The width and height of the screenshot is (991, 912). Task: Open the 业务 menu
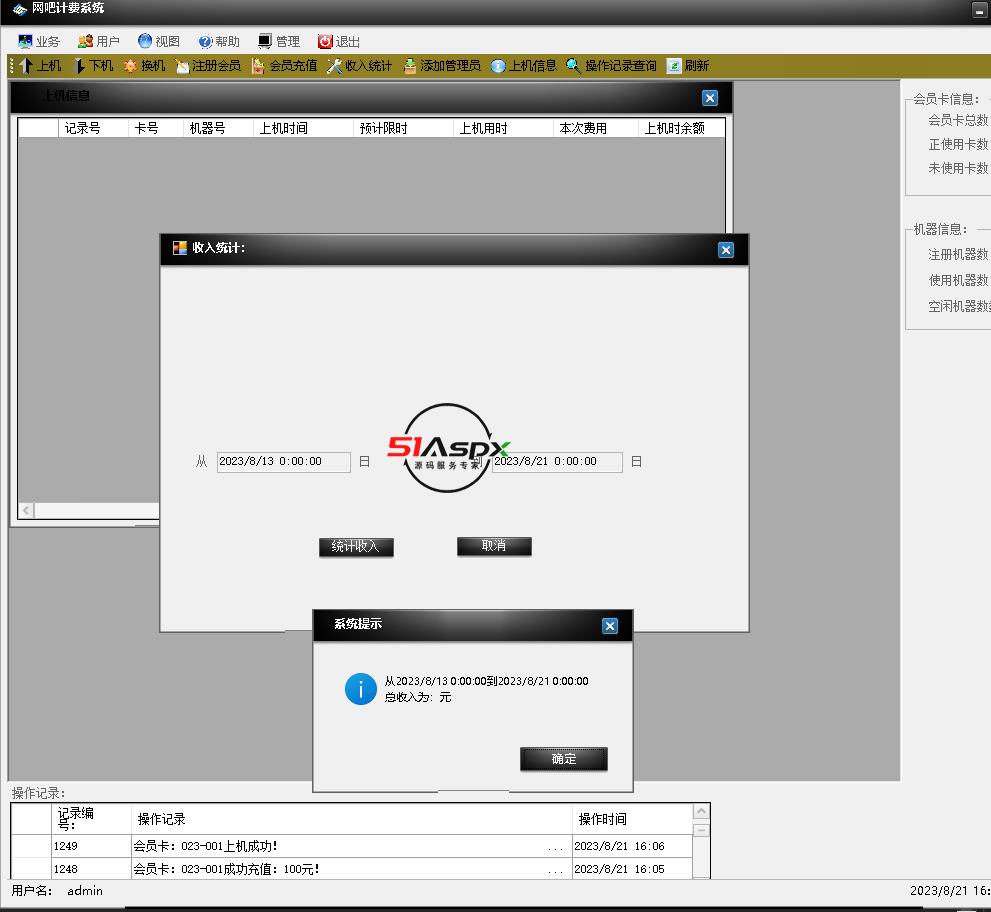click(39, 42)
